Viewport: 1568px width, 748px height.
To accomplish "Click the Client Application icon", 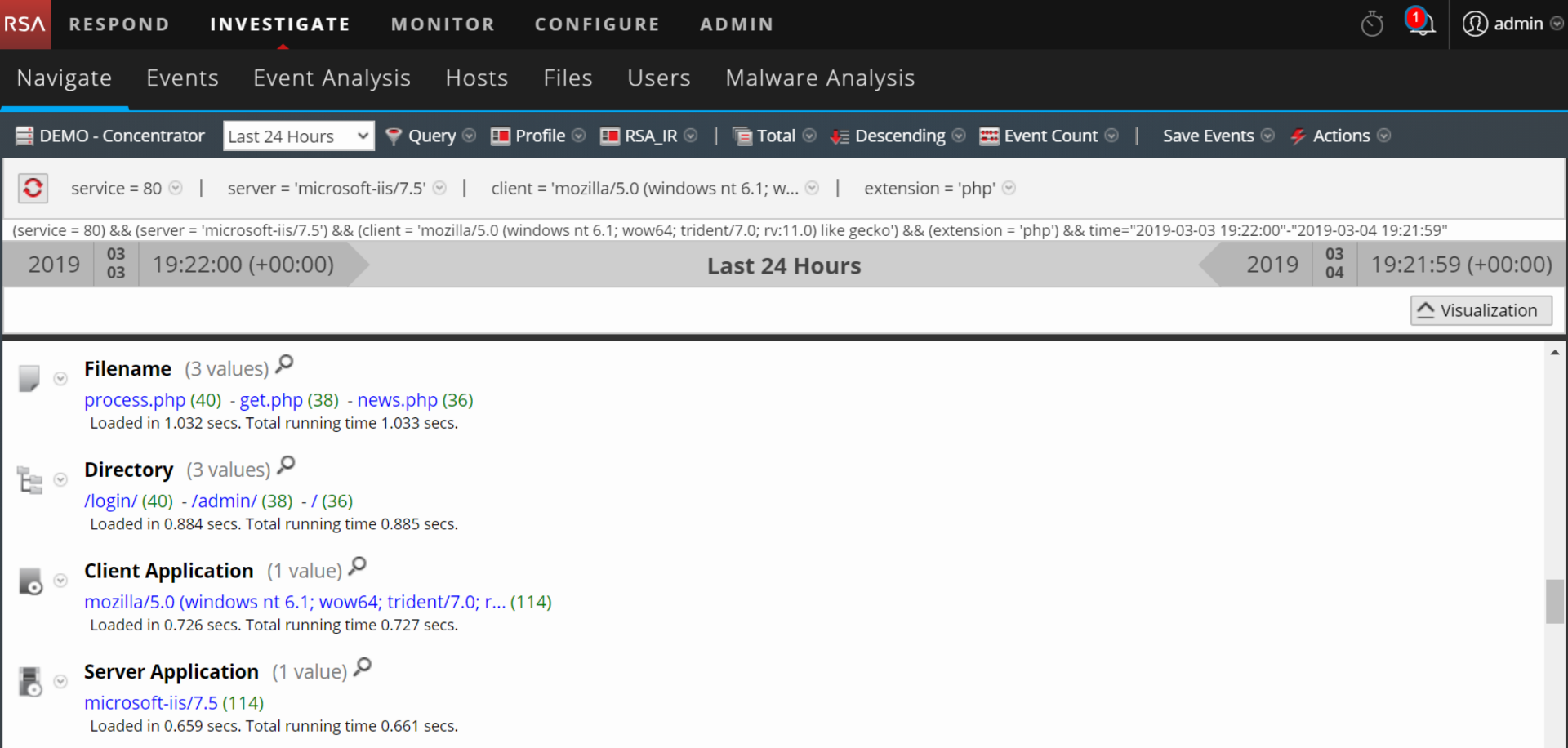I will click(30, 581).
